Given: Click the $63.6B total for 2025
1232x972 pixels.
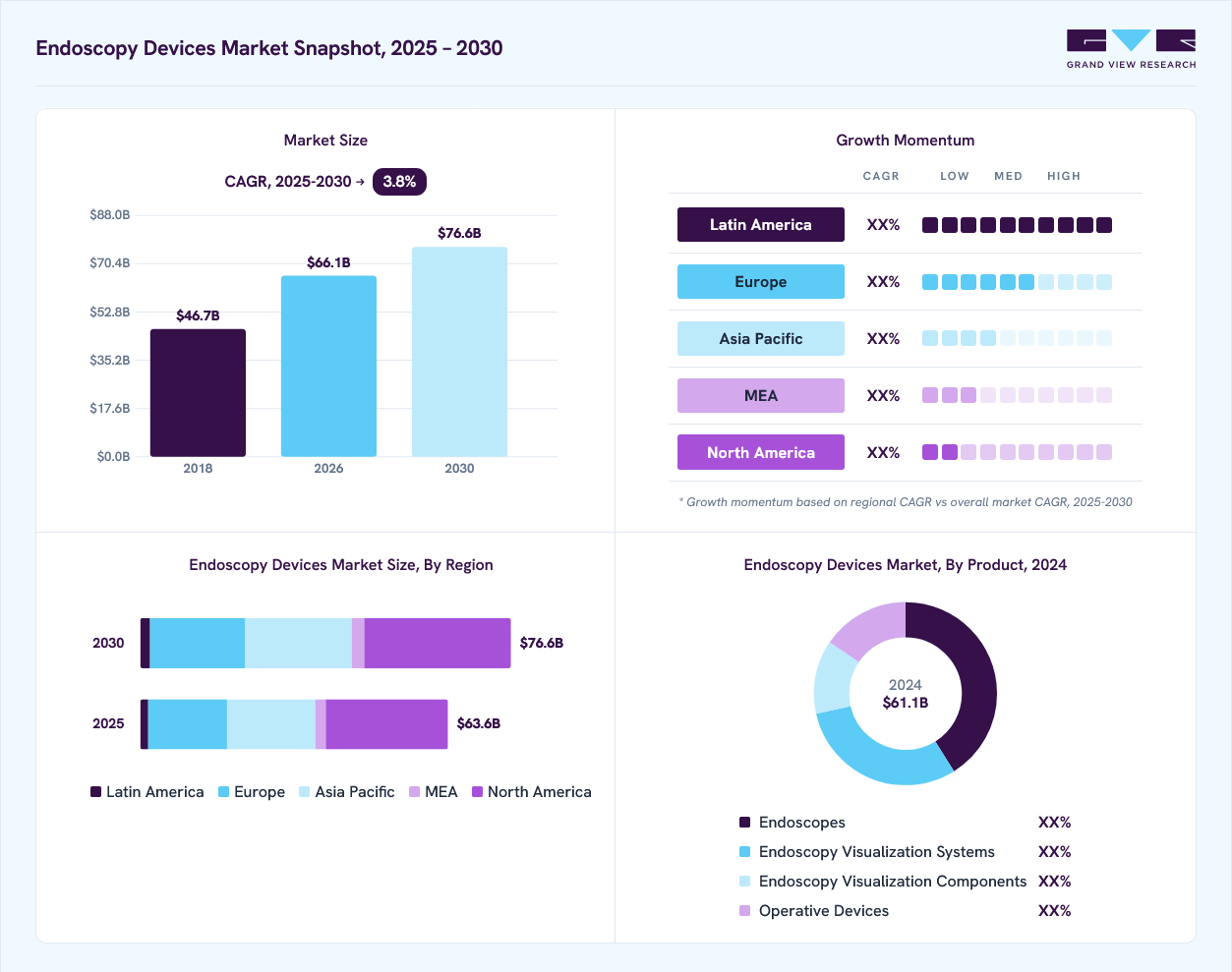Looking at the screenshot, I should click(x=479, y=723).
